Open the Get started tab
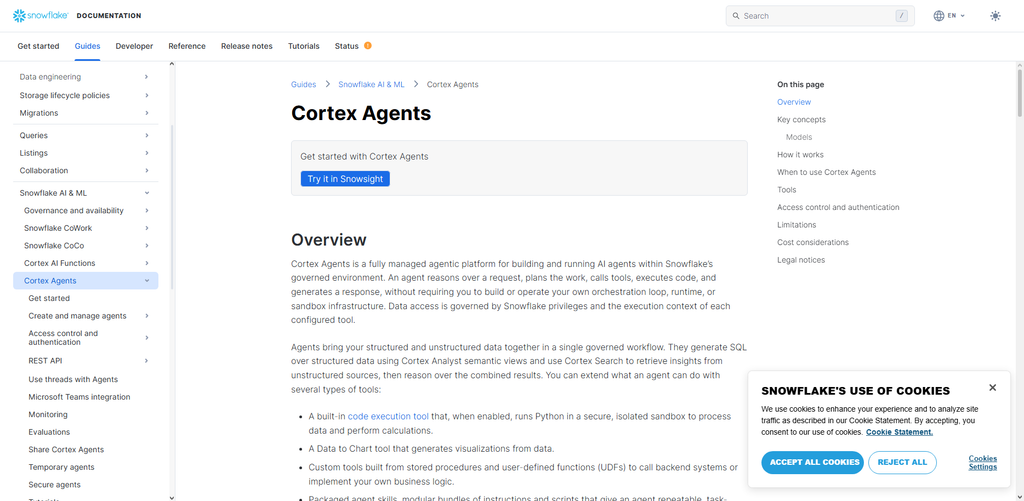The width and height of the screenshot is (1024, 501). [x=38, y=46]
